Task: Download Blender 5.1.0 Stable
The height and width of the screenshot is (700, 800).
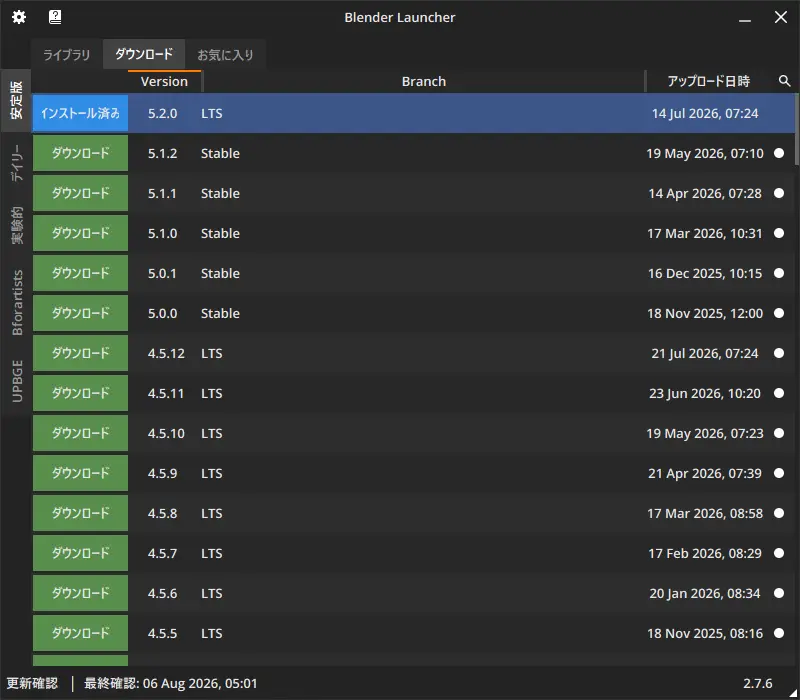Action: pos(81,233)
